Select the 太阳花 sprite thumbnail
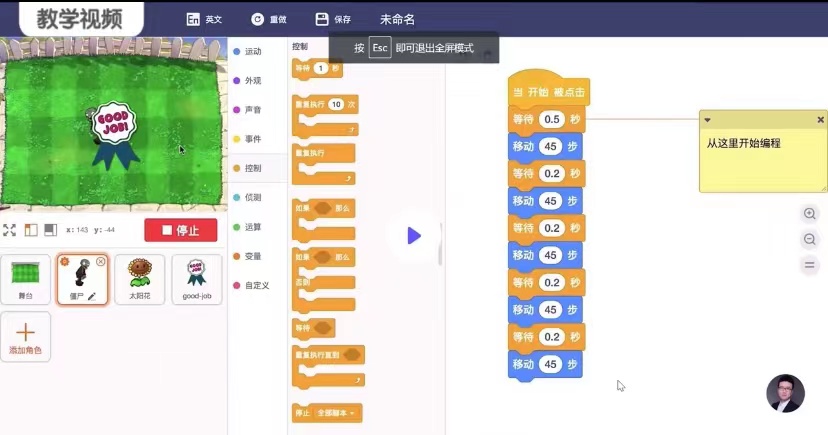Image resolution: width=828 pixels, height=435 pixels. click(x=139, y=279)
